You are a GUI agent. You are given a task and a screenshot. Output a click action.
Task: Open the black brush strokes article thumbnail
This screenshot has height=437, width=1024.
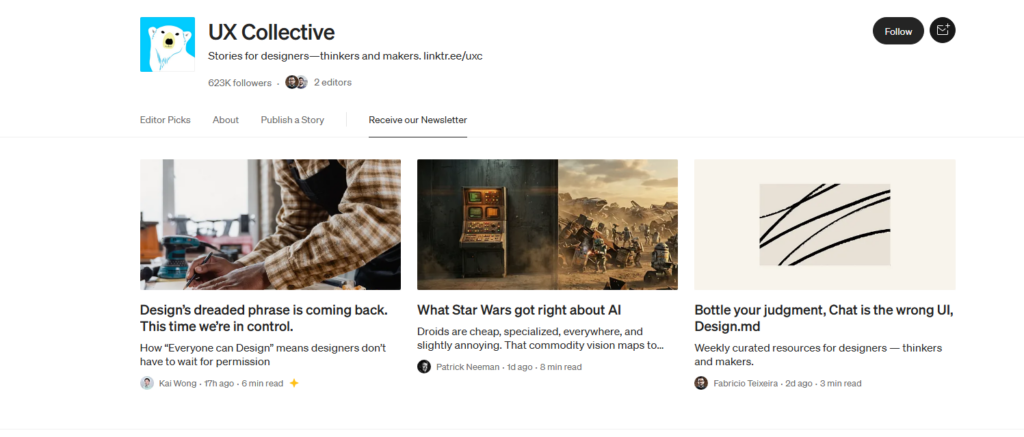point(825,225)
